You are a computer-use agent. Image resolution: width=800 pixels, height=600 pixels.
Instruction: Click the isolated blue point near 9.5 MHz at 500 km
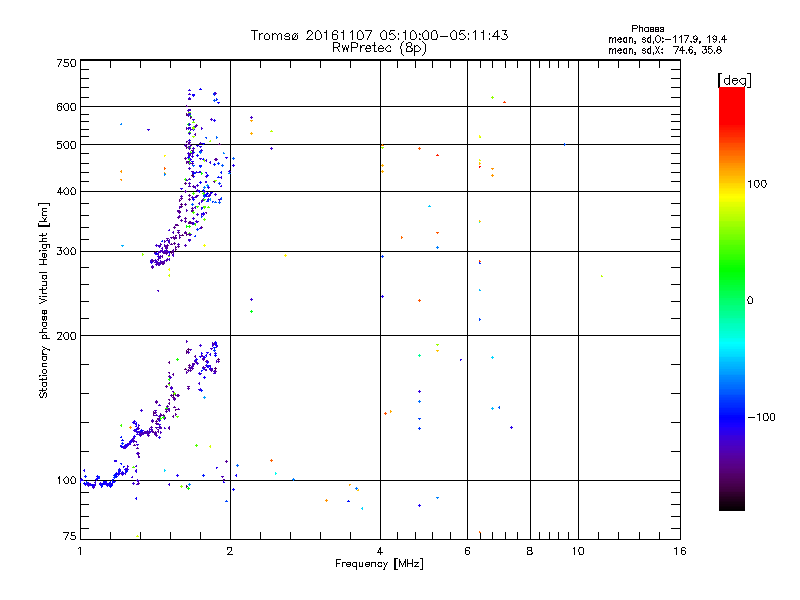tap(564, 144)
